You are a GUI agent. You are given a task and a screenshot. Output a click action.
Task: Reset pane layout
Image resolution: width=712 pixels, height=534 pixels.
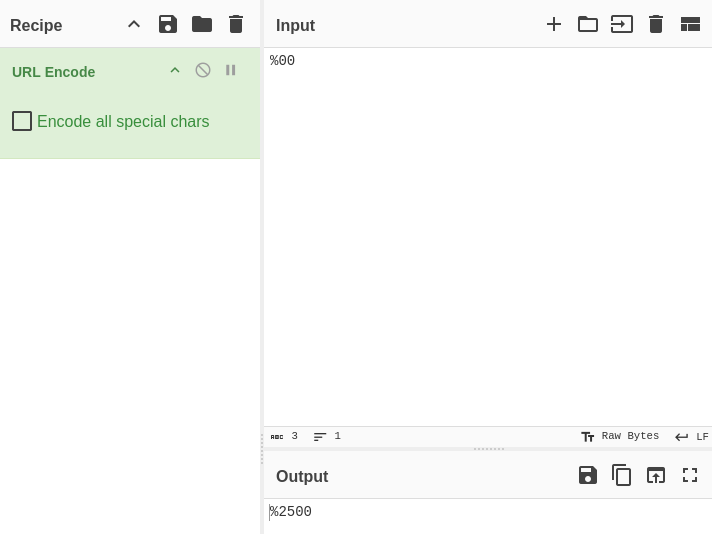[690, 24]
